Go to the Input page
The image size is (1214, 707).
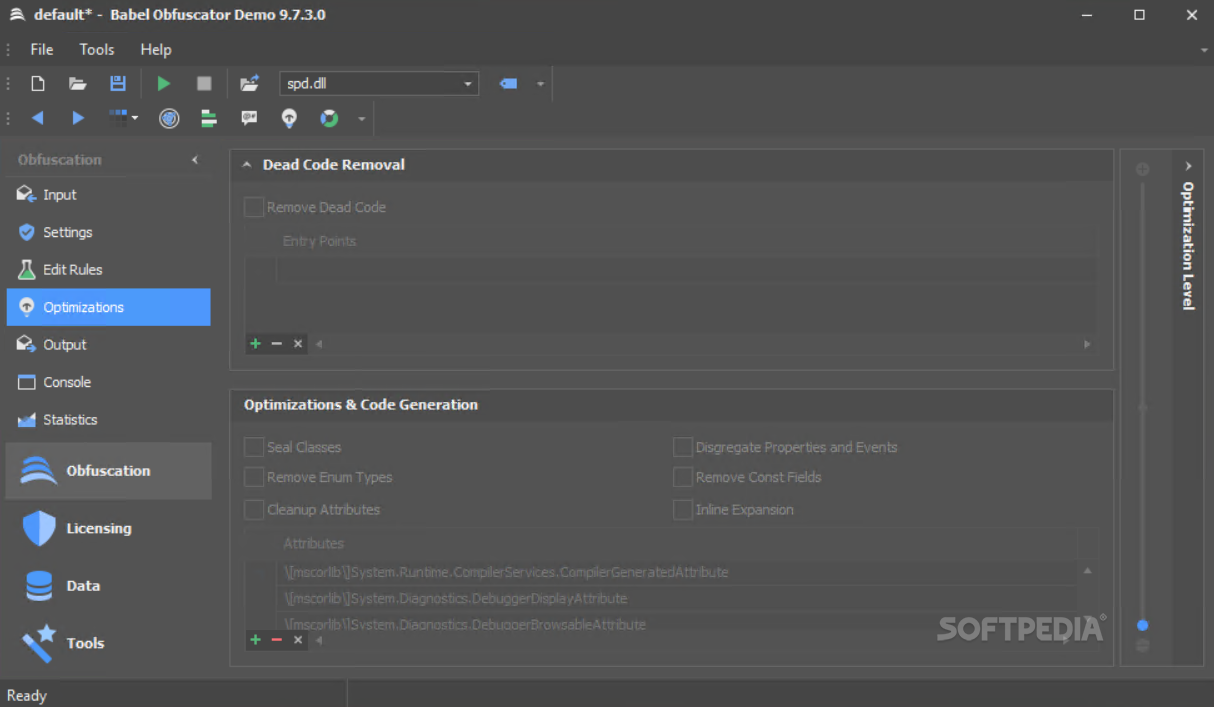point(108,195)
